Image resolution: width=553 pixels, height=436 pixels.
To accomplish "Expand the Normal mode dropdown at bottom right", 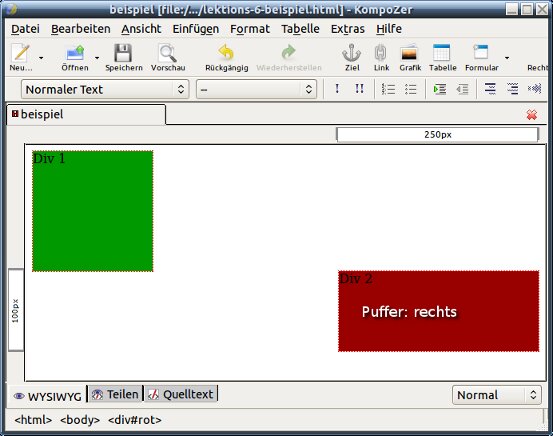I will tap(497, 395).
